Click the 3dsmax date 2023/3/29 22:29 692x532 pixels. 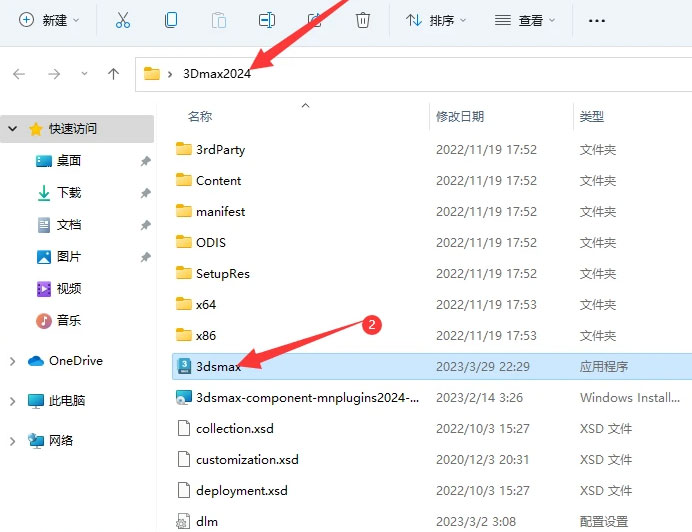(x=483, y=366)
